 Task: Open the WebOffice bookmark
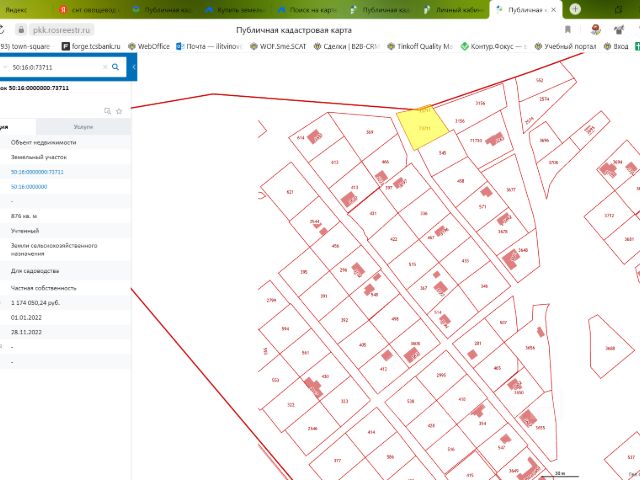pos(149,46)
